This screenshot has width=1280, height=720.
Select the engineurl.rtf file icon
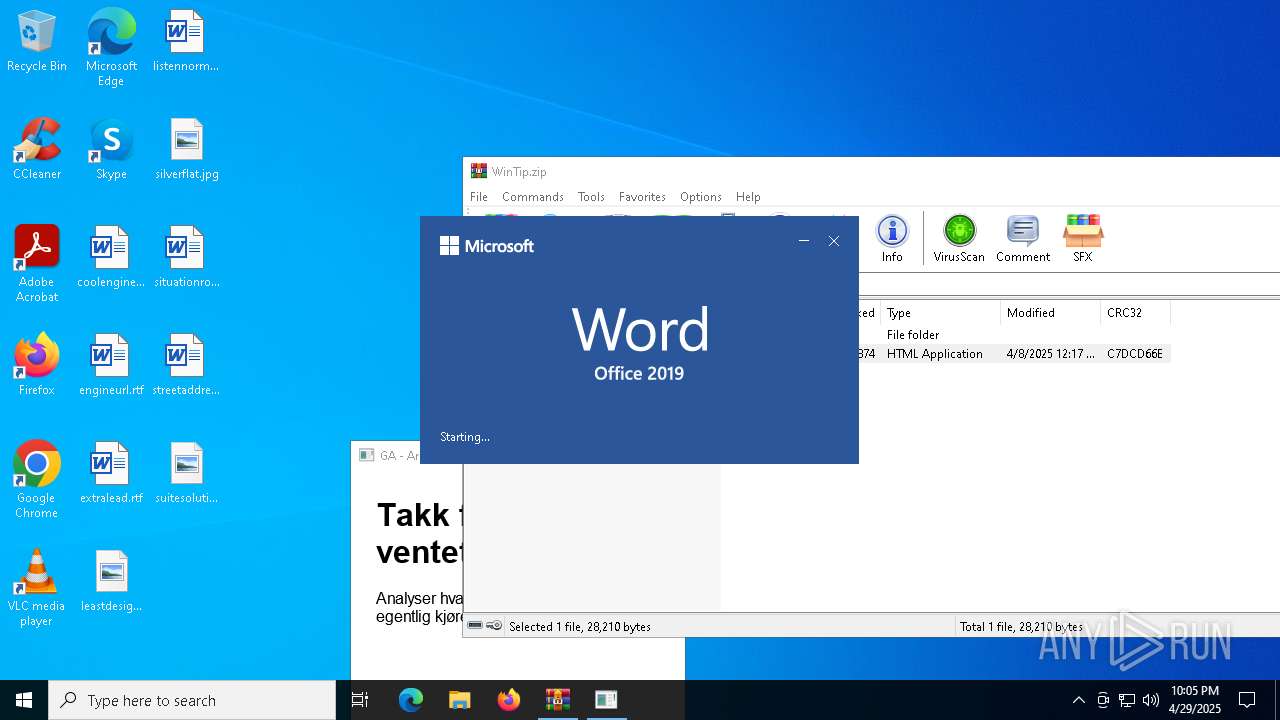pos(111,366)
